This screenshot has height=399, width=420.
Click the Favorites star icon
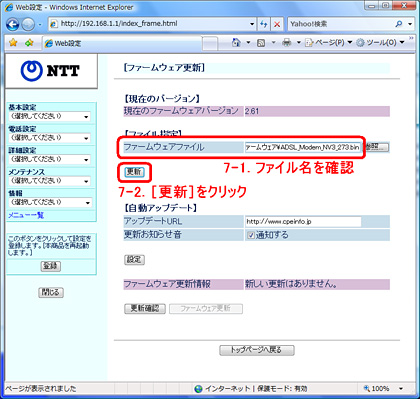(x=13, y=43)
